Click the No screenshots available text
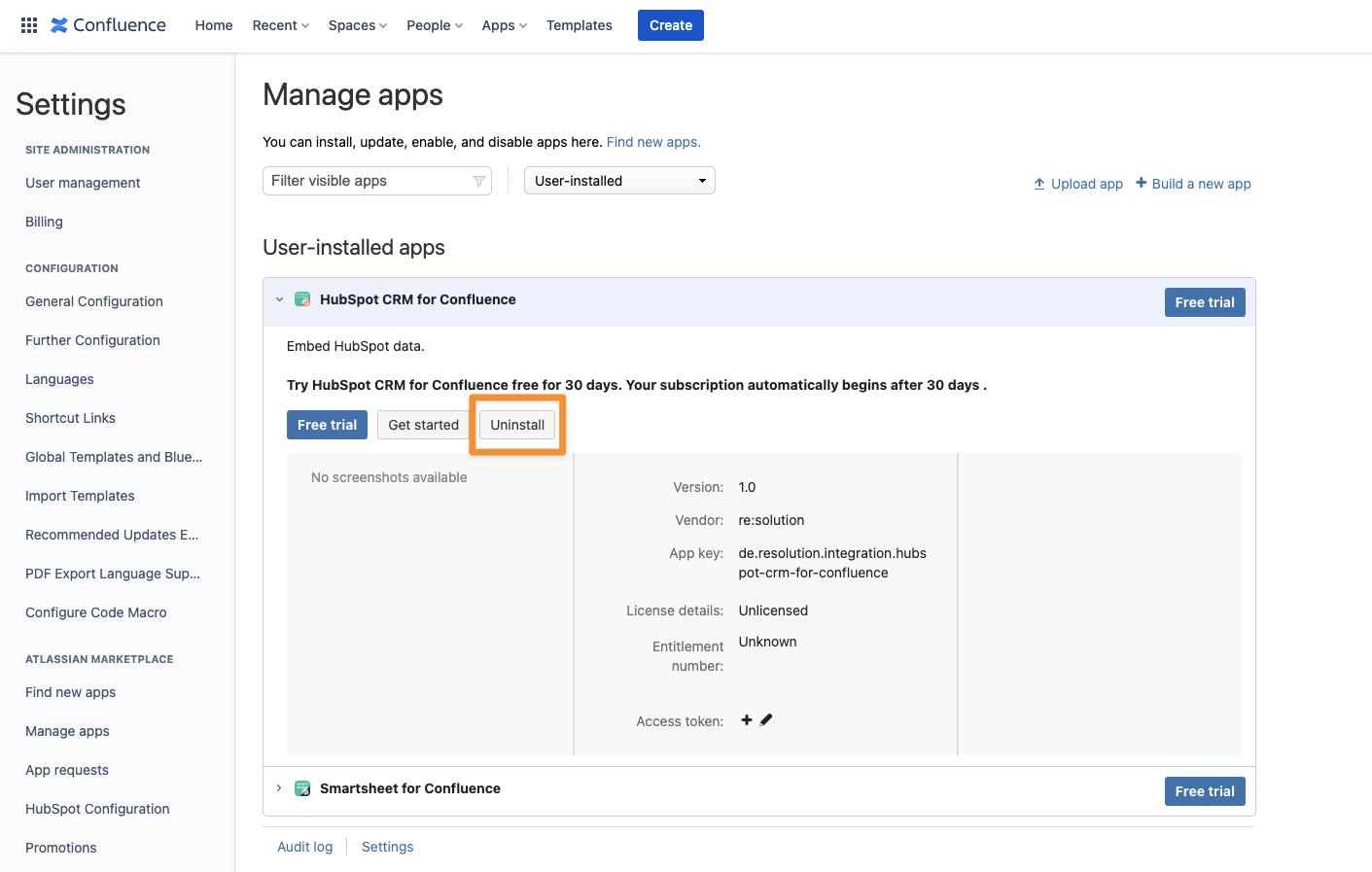1372x872 pixels. point(389,477)
